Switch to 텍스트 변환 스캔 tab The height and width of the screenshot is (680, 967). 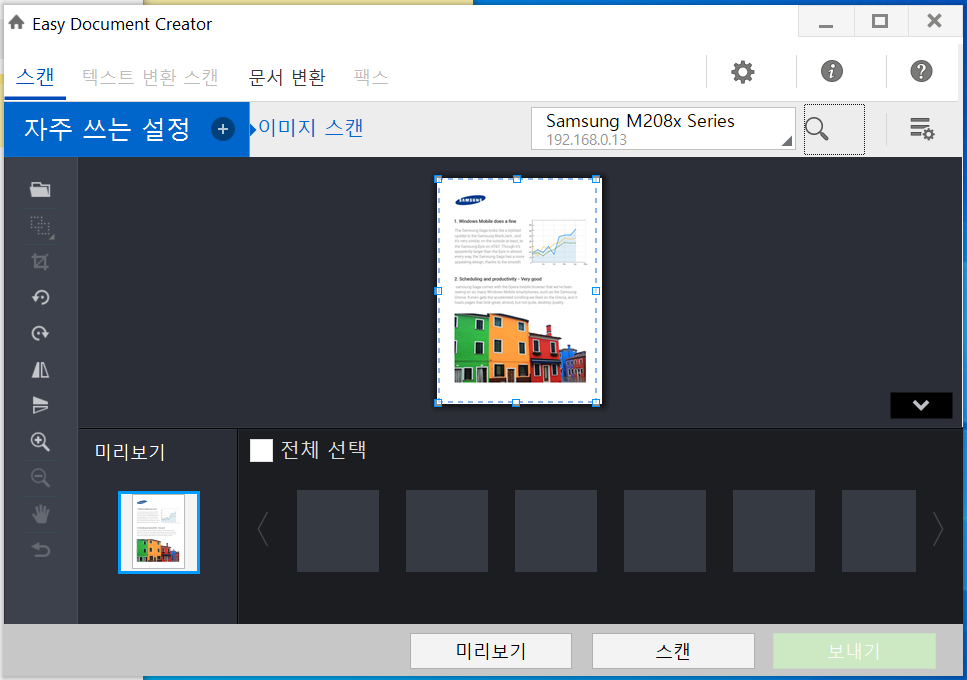tap(150, 77)
